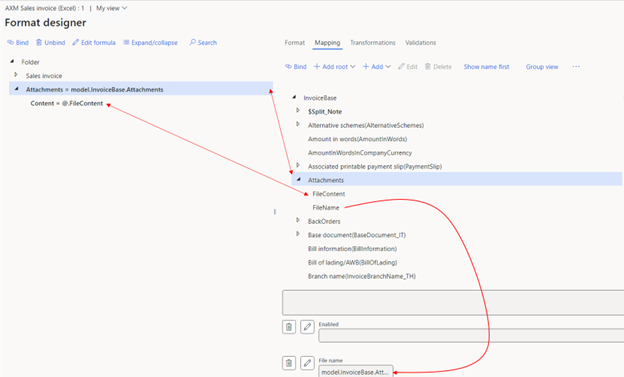Open the more options ellipsis menu
Image resolution: width=624 pixels, height=377 pixels.
click(576, 67)
